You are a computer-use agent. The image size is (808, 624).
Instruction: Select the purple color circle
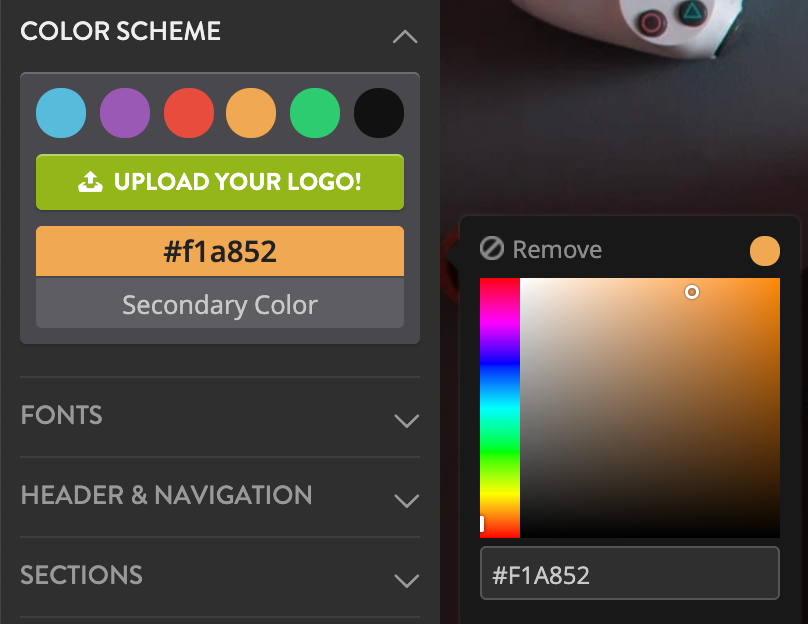pyautogui.click(x=124, y=112)
